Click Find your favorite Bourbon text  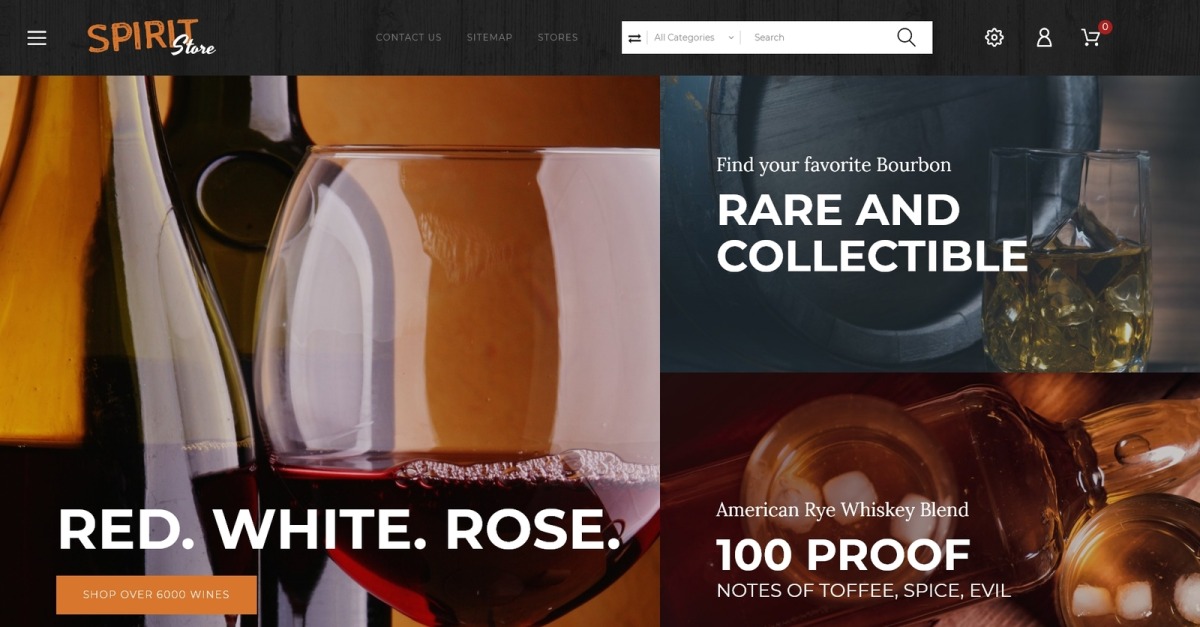pyautogui.click(x=833, y=165)
